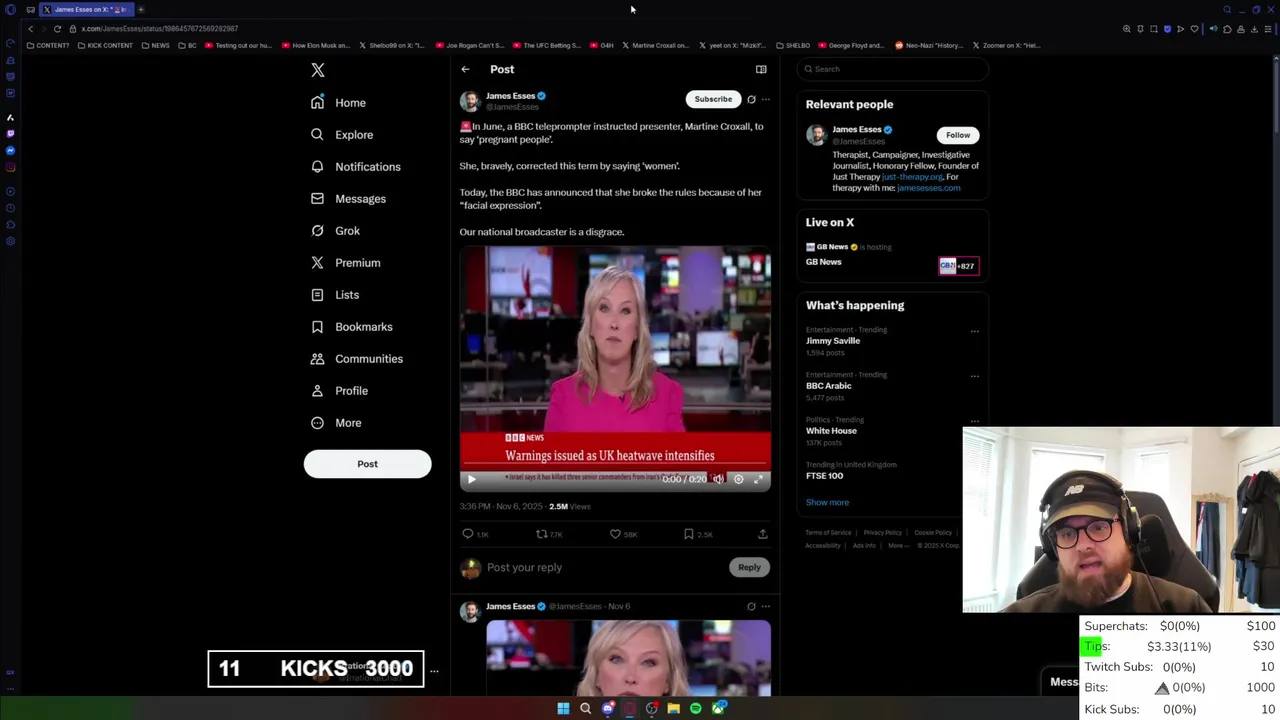Open the Bookmarks icon in the sidebar
1280x720 pixels.
(317, 327)
